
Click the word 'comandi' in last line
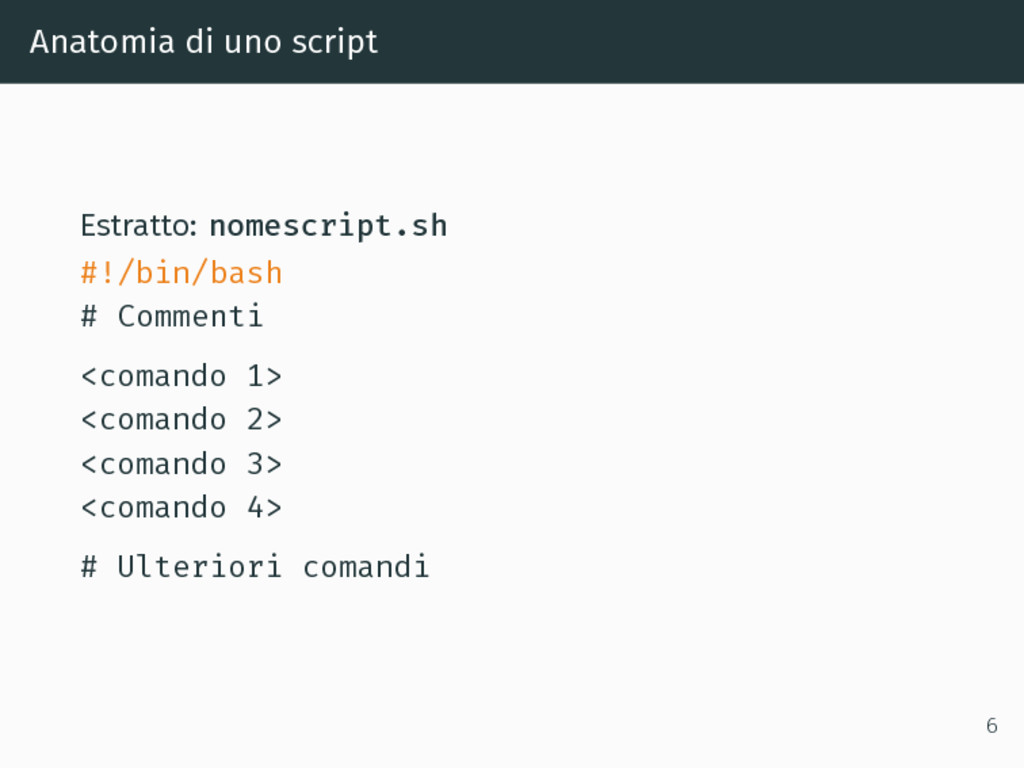pos(366,566)
